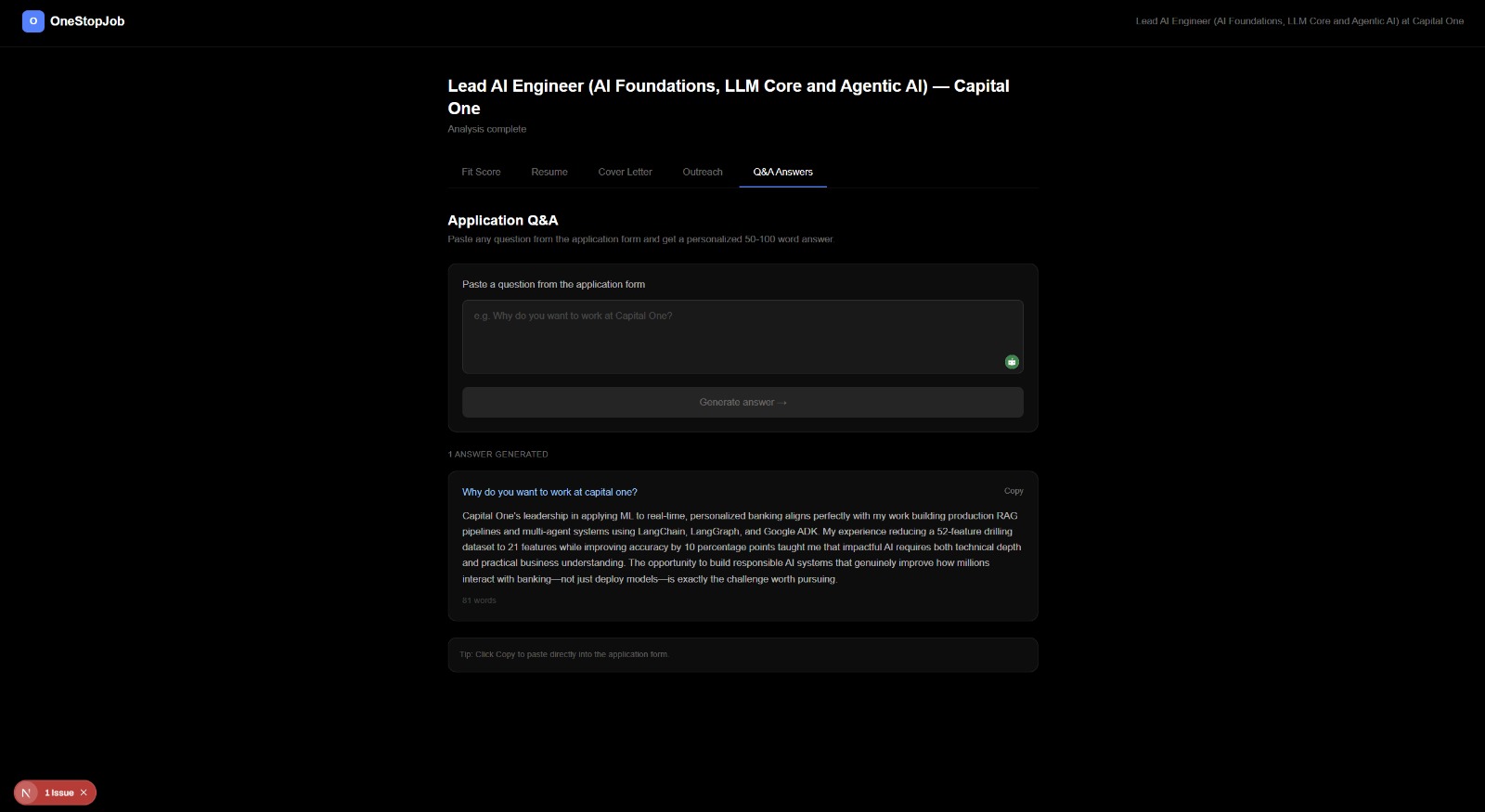Click the 'Analysis complete' status text
This screenshot has height=812, width=1485.
point(487,129)
